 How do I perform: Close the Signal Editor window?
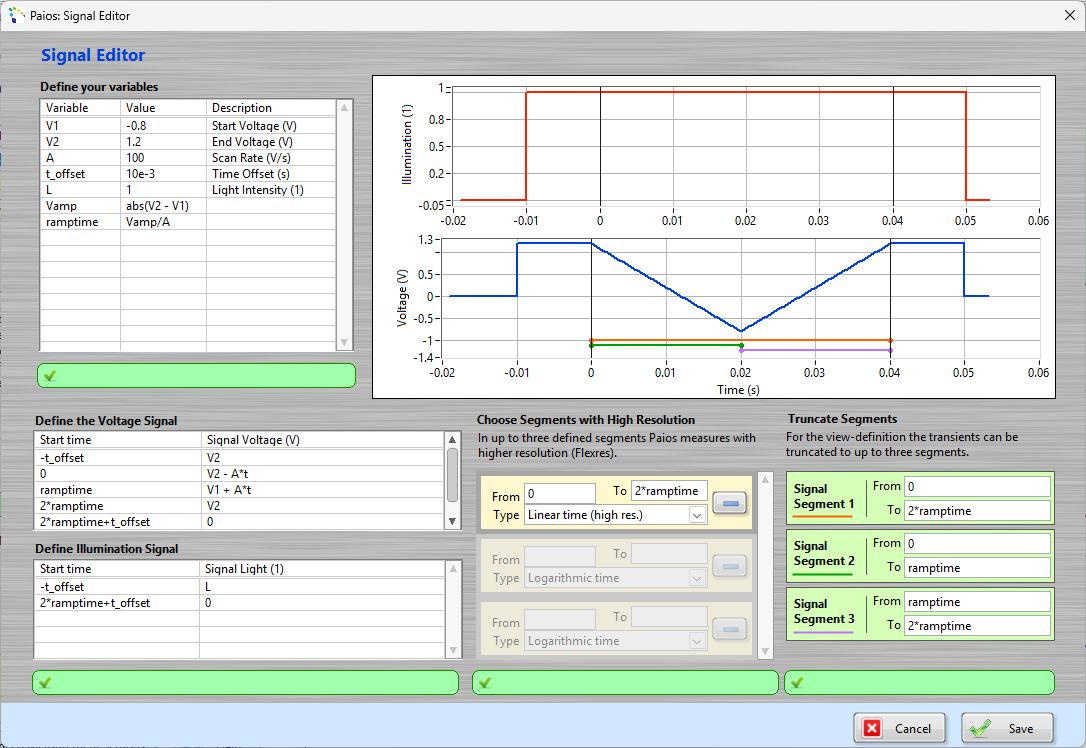point(1069,15)
